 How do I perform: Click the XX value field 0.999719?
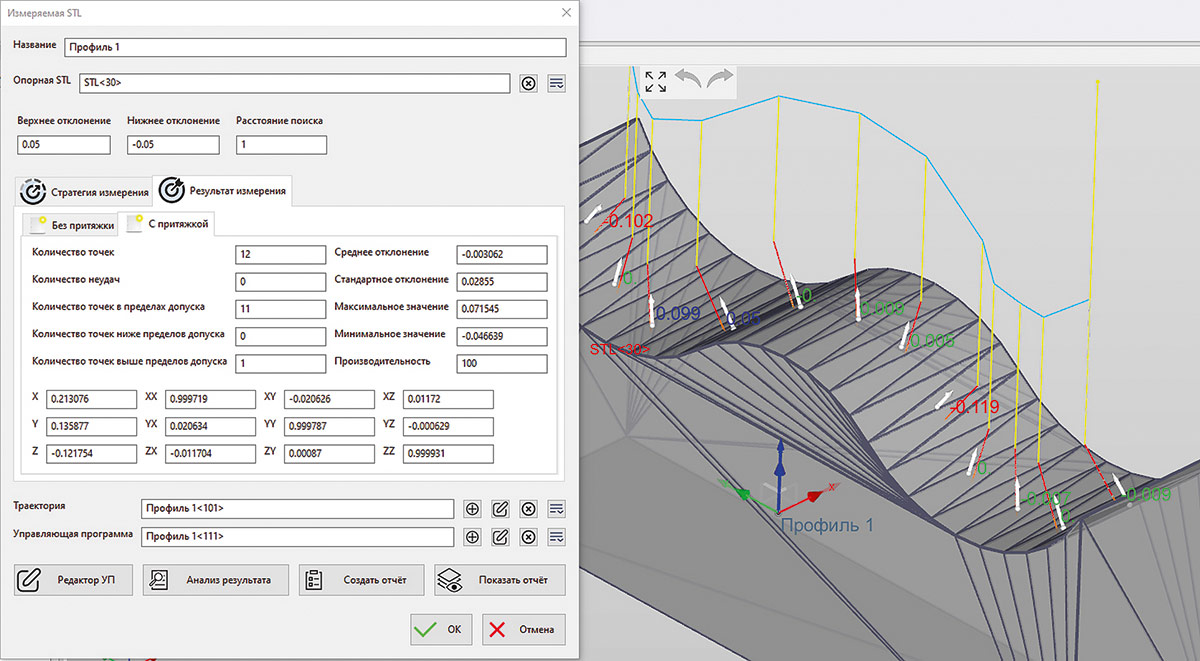point(210,399)
